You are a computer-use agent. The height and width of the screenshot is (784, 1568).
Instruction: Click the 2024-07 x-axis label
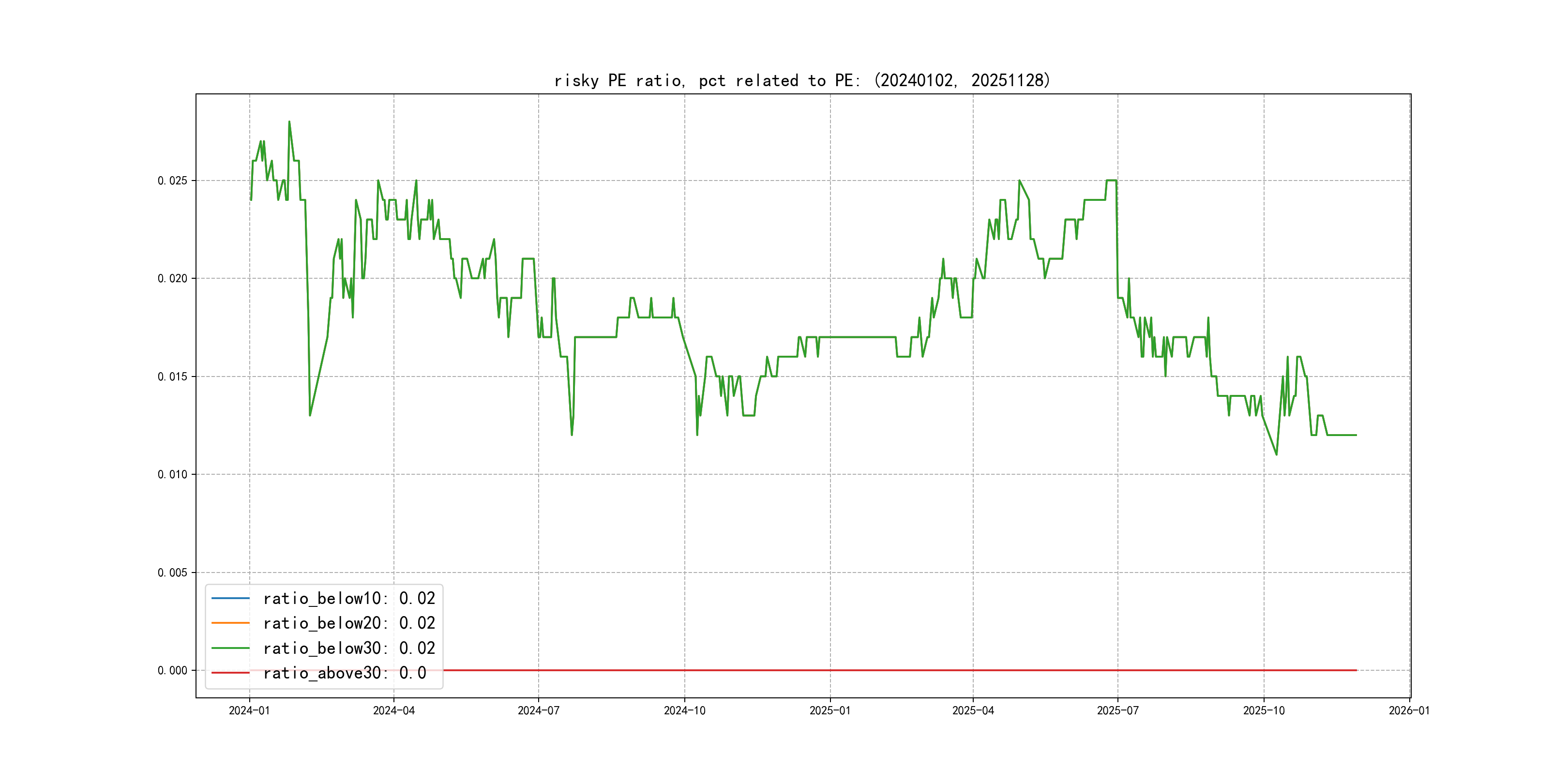tap(538, 711)
